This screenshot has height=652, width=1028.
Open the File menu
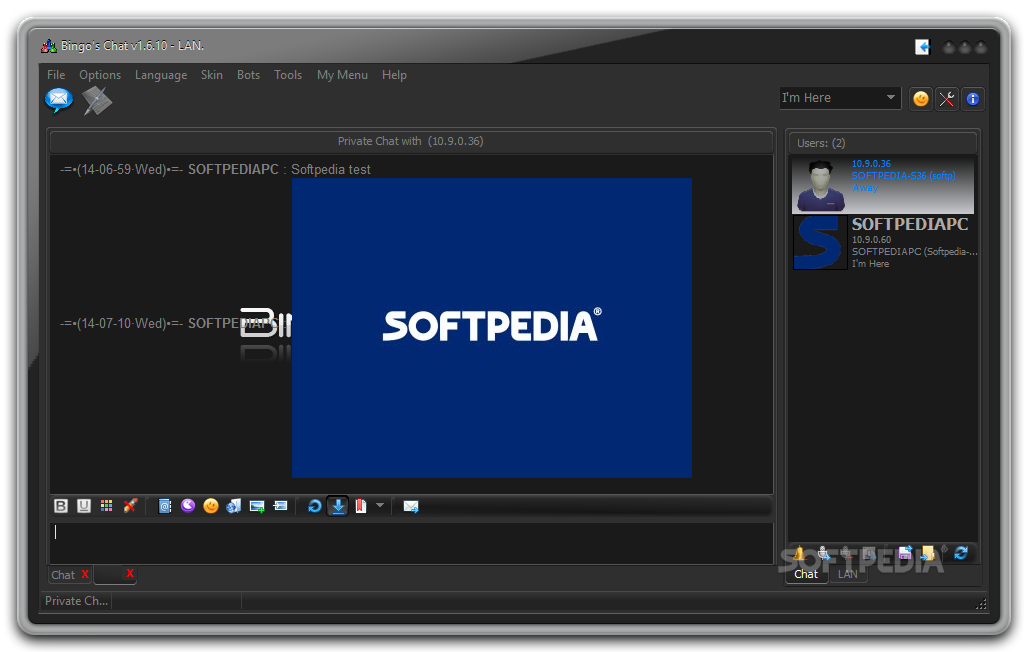pos(56,75)
